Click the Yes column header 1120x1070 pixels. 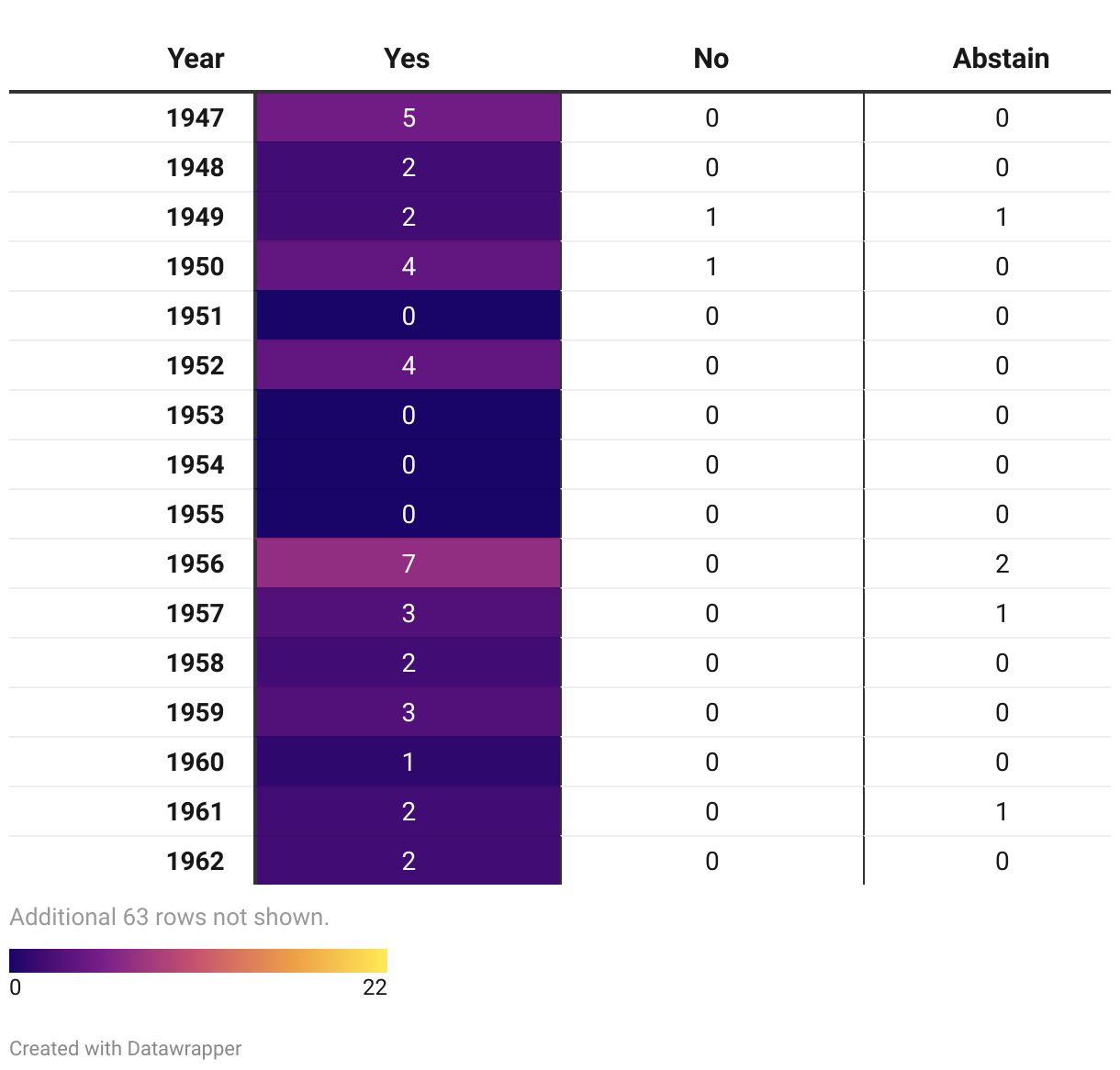pos(407,59)
